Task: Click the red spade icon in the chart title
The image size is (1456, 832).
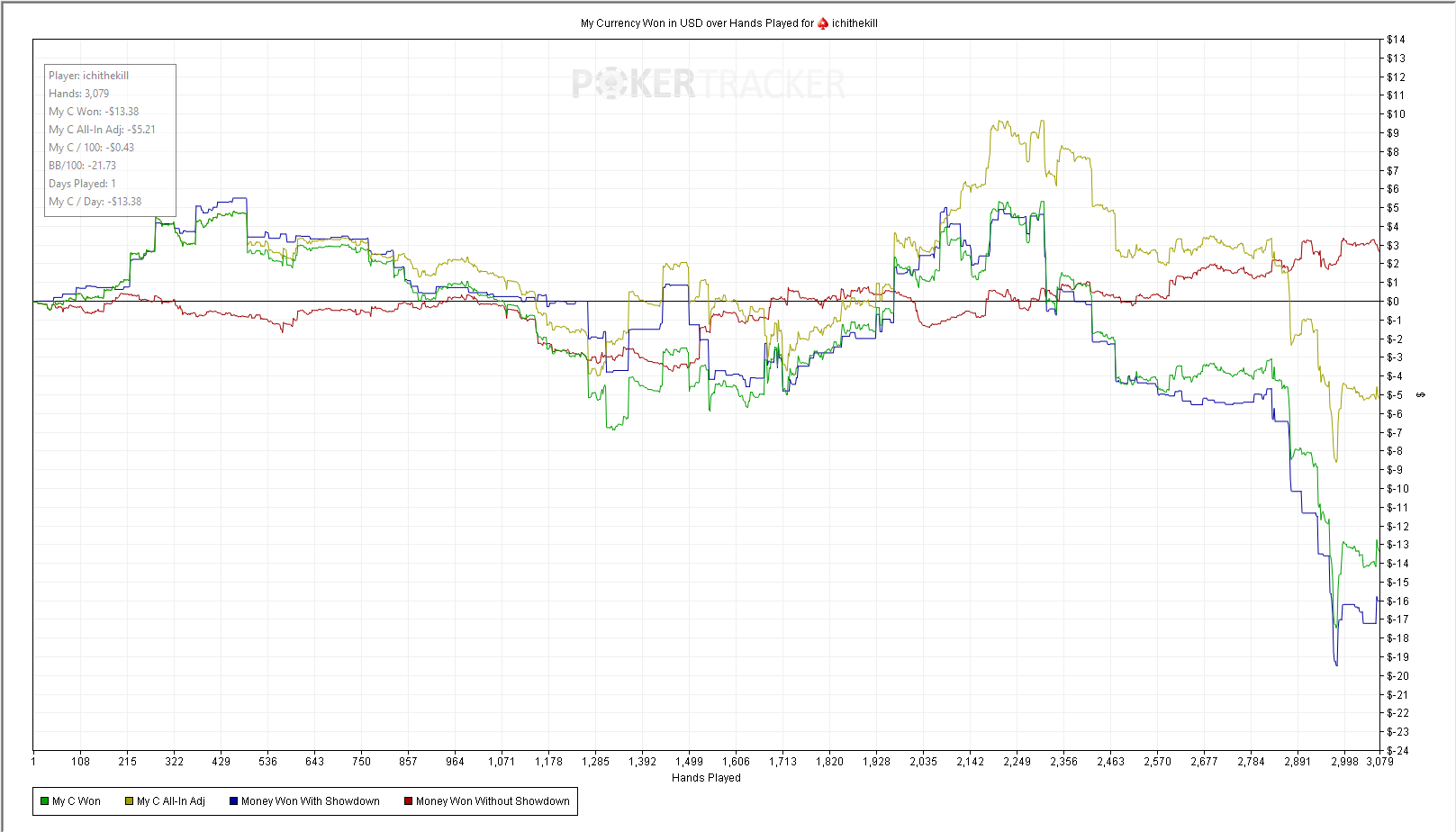Action: click(823, 23)
